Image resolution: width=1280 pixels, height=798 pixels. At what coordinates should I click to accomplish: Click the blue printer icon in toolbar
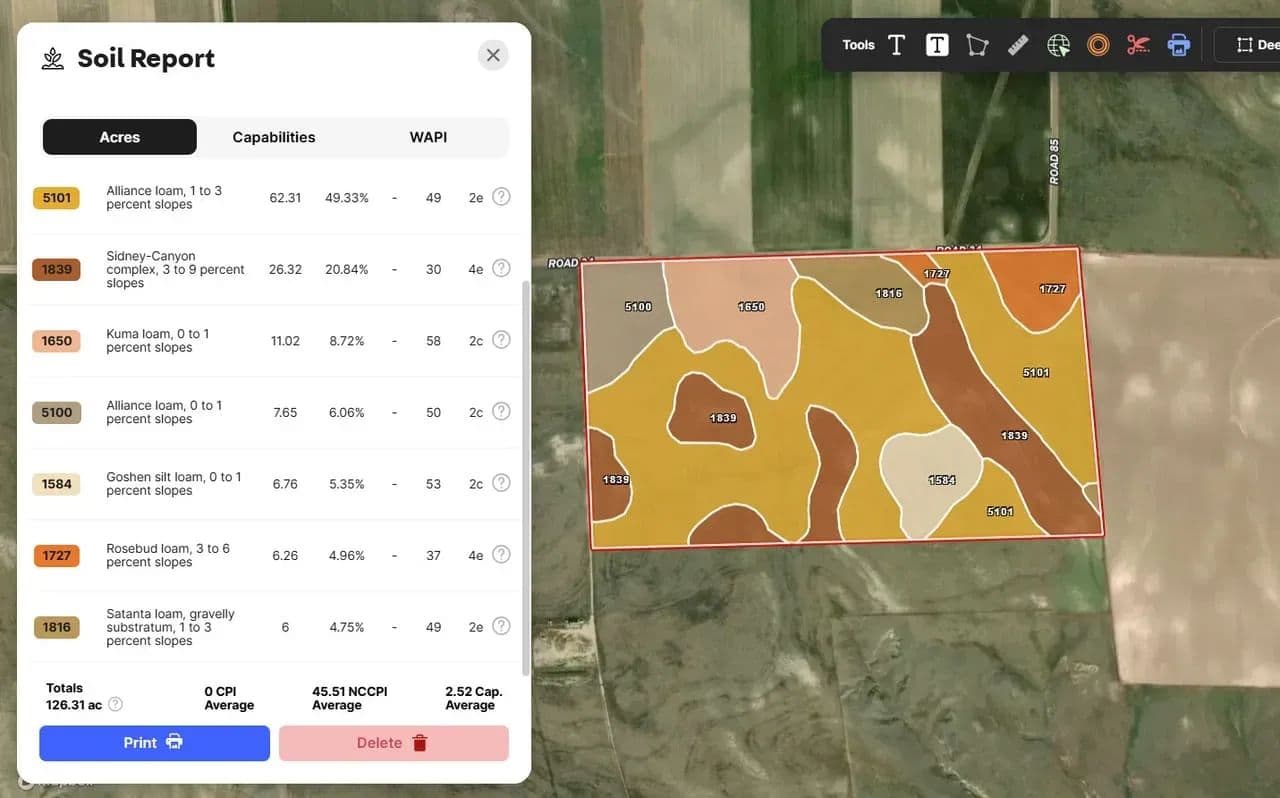pos(1179,45)
